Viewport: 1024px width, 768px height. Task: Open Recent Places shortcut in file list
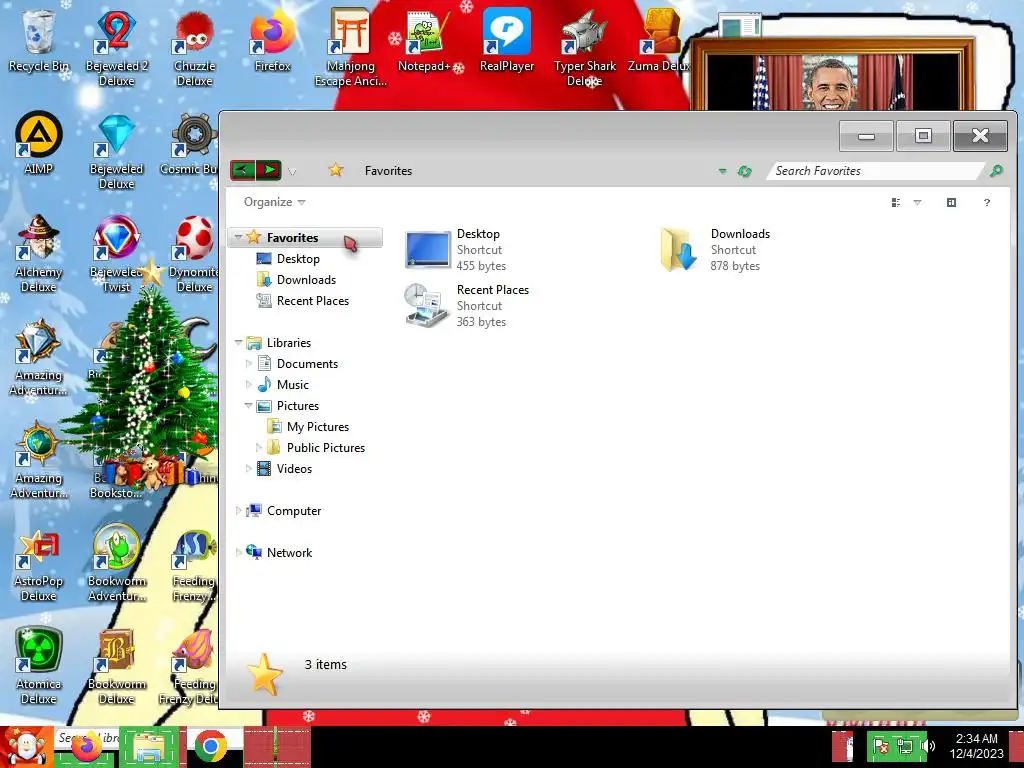click(x=467, y=306)
